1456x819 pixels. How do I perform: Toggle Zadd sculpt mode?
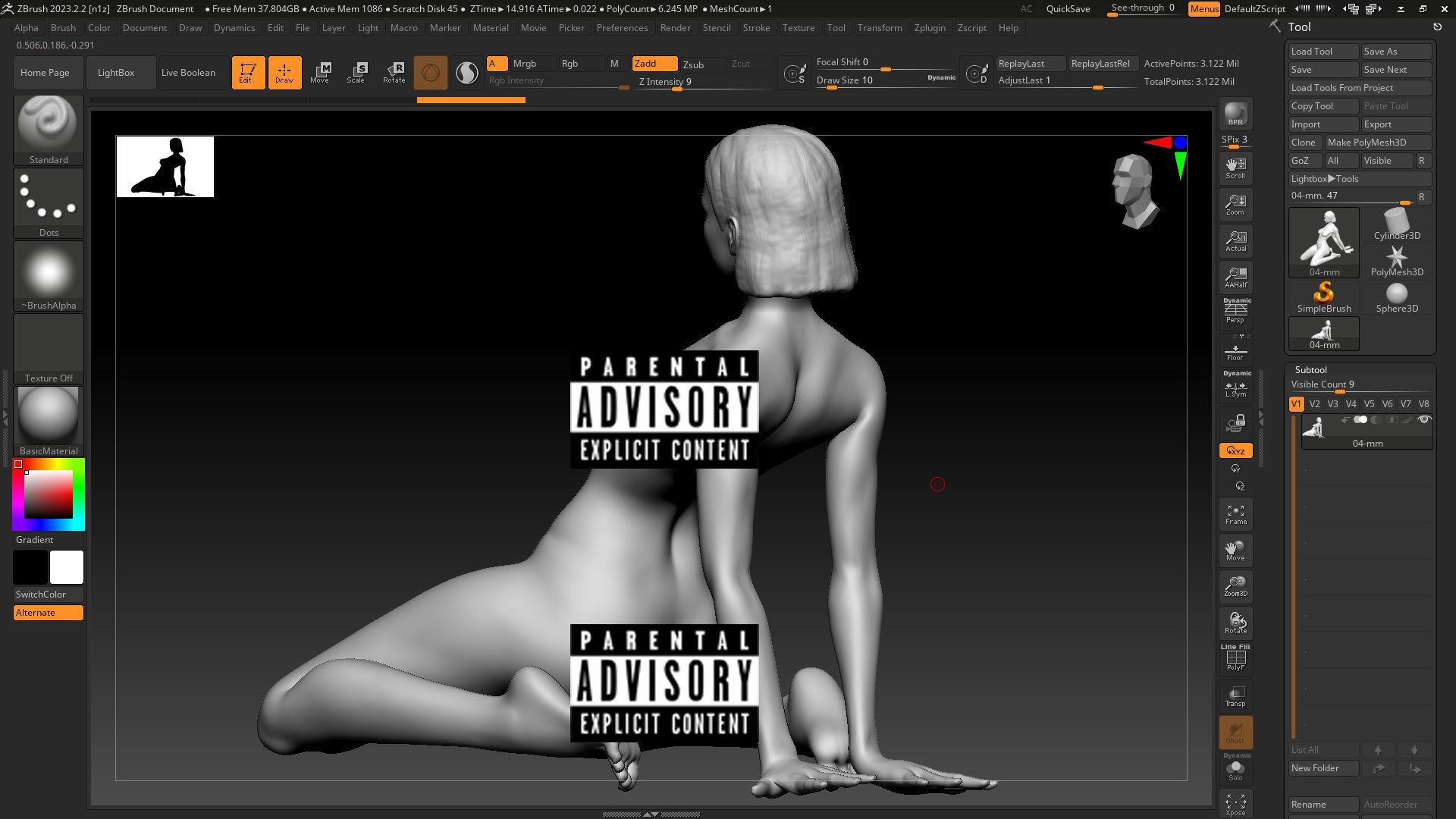(x=654, y=64)
